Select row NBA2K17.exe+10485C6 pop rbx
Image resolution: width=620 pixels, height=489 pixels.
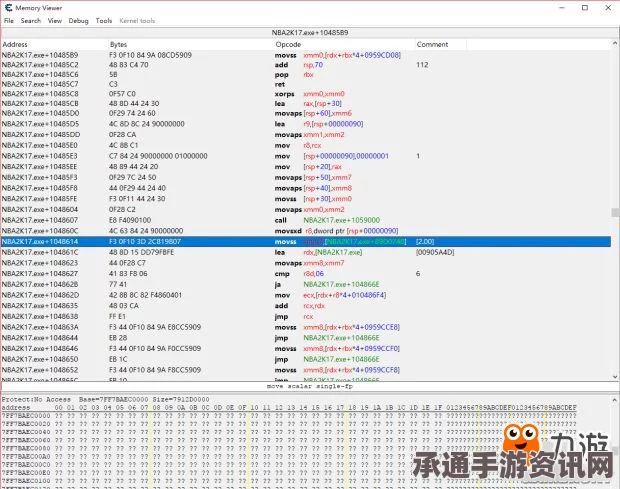(306, 74)
